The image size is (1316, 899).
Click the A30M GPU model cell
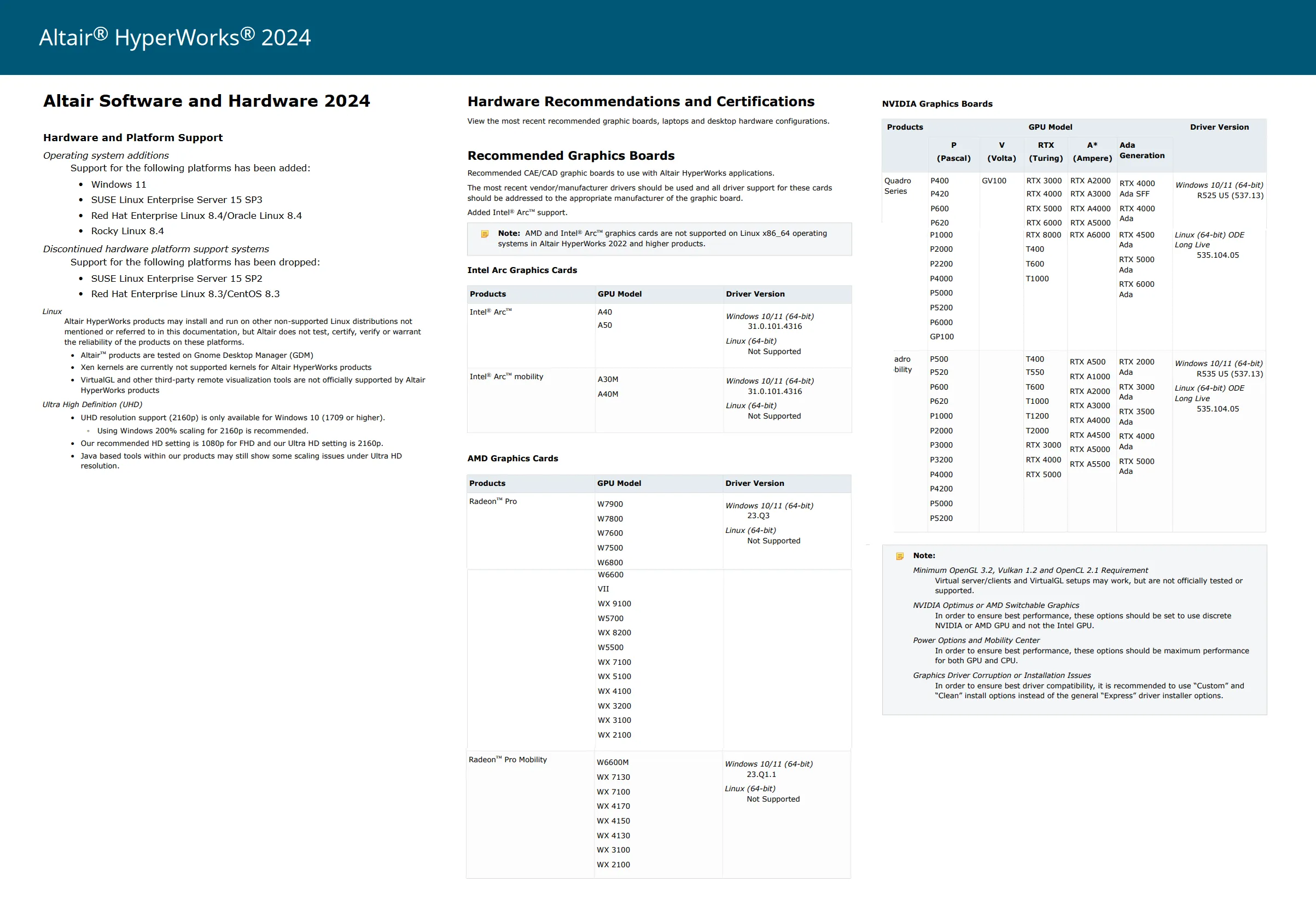tap(608, 380)
